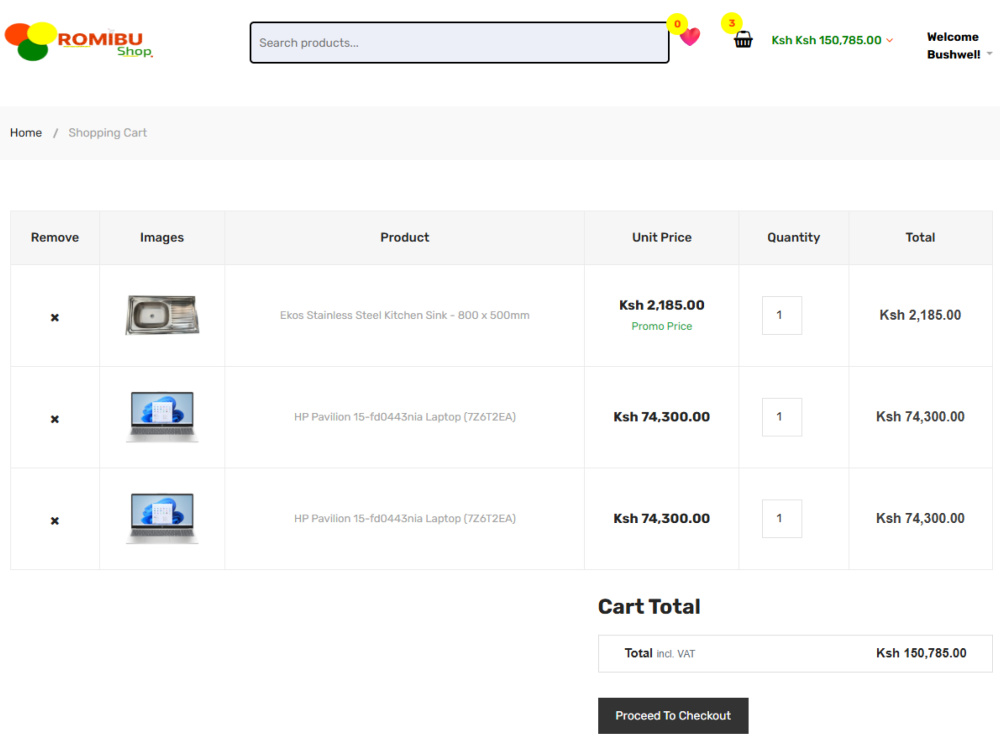Viewport: 1000px width, 750px height.
Task: Click the cart total Ksh 150,785.00 value
Action: point(921,653)
